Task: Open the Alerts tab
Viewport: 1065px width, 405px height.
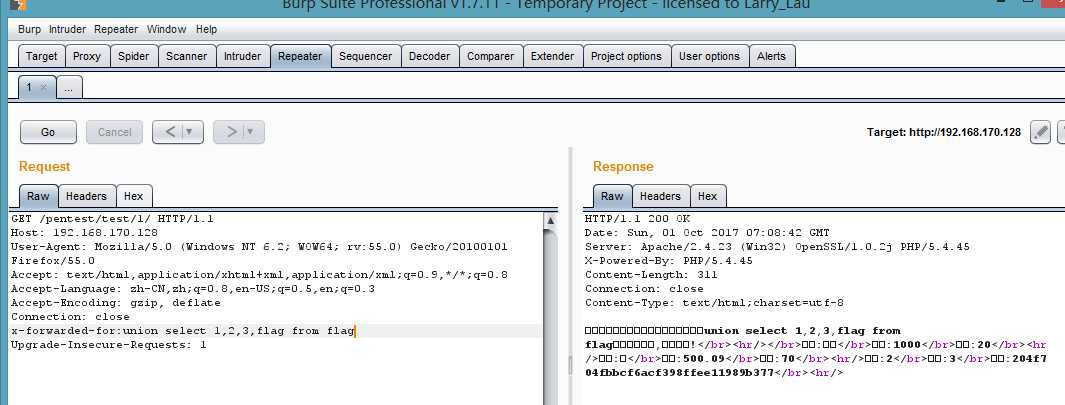Action: pyautogui.click(x=772, y=56)
